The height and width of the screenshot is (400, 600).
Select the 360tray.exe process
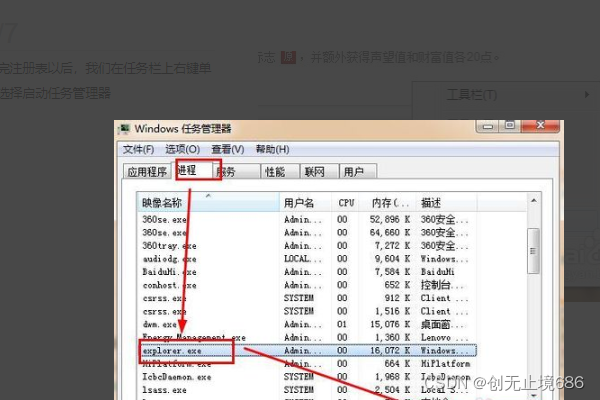click(x=307, y=245)
